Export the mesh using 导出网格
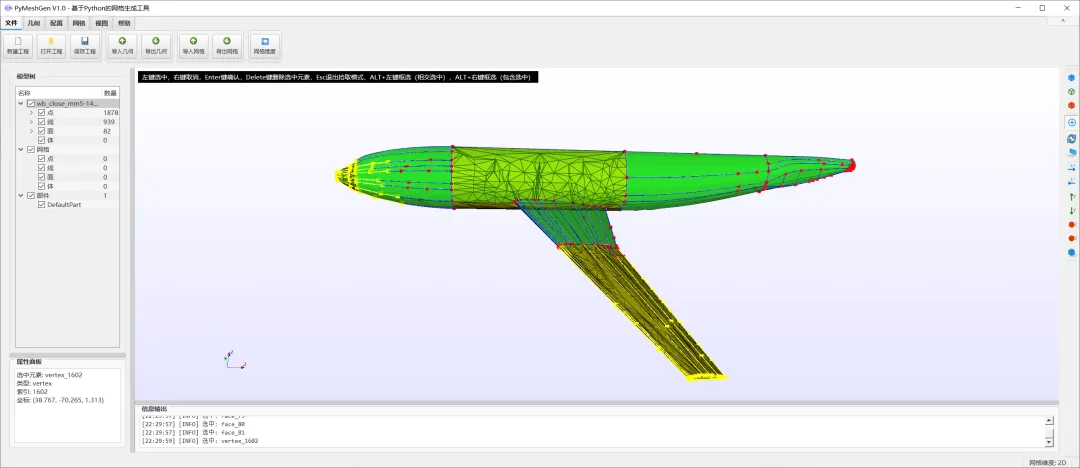Image resolution: width=1080 pixels, height=468 pixels. 227,45
